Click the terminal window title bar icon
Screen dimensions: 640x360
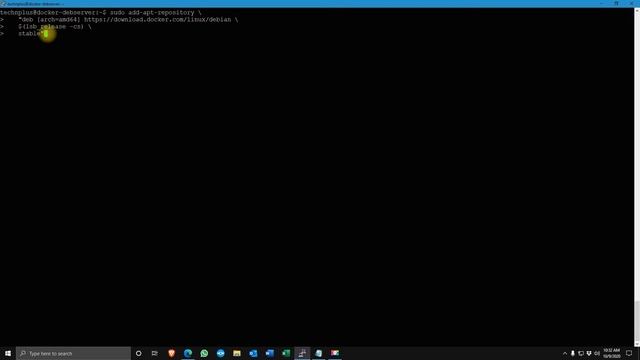(x=3, y=3)
